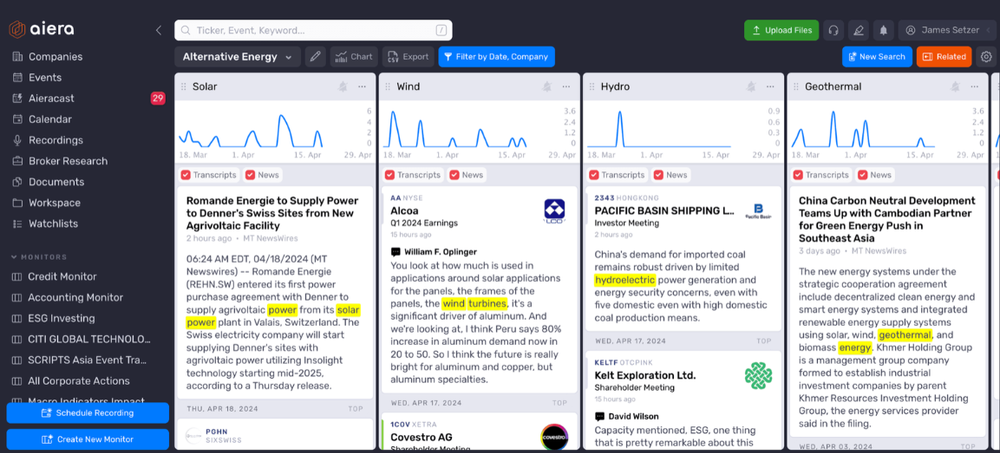Uncheck News in the Geothermal column

[x=862, y=175]
